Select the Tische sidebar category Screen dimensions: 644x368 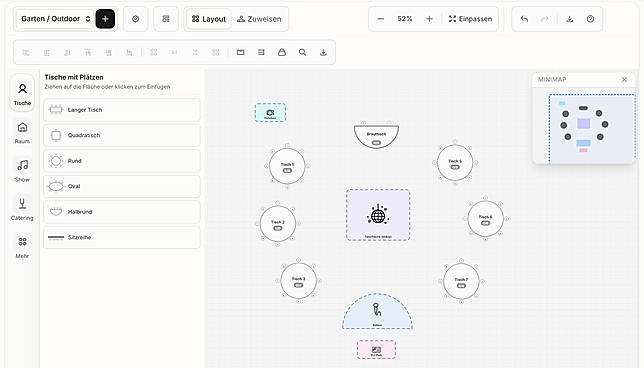22,94
